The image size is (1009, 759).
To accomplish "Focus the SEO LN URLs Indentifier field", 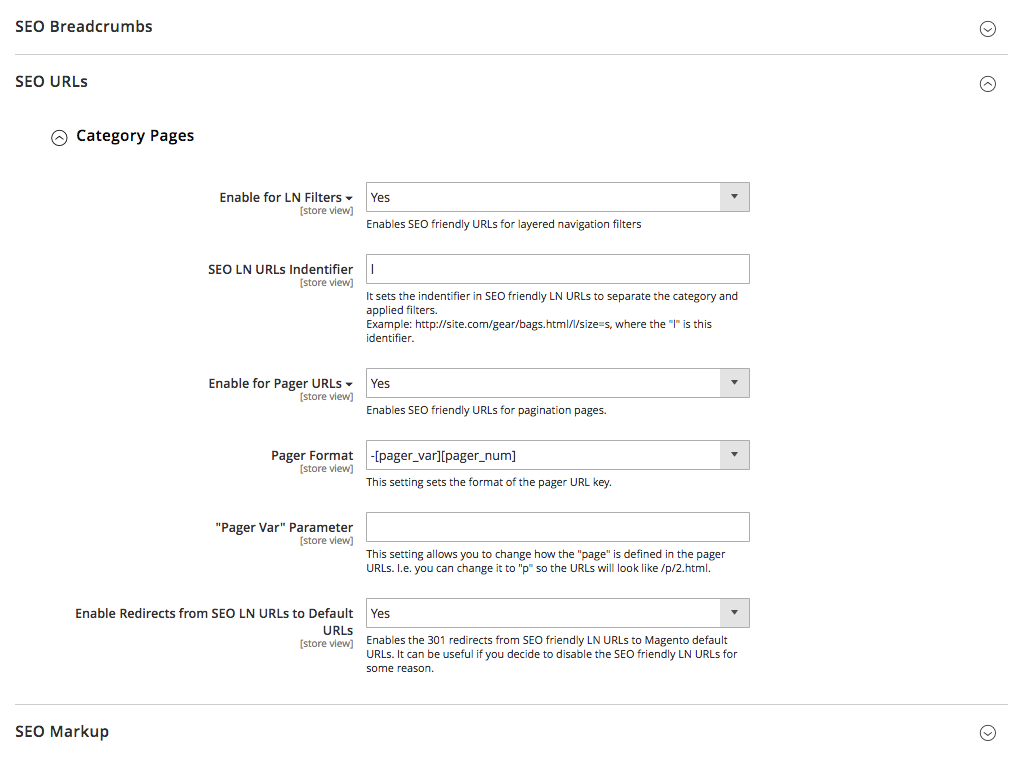I will pyautogui.click(x=557, y=269).
